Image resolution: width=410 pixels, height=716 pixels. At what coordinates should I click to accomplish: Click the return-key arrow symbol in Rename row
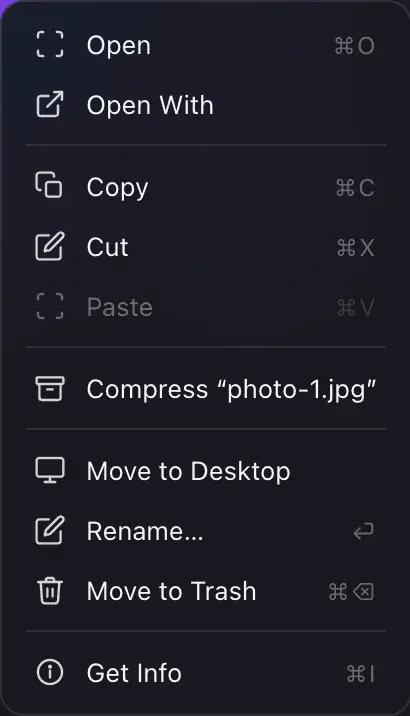[363, 531]
